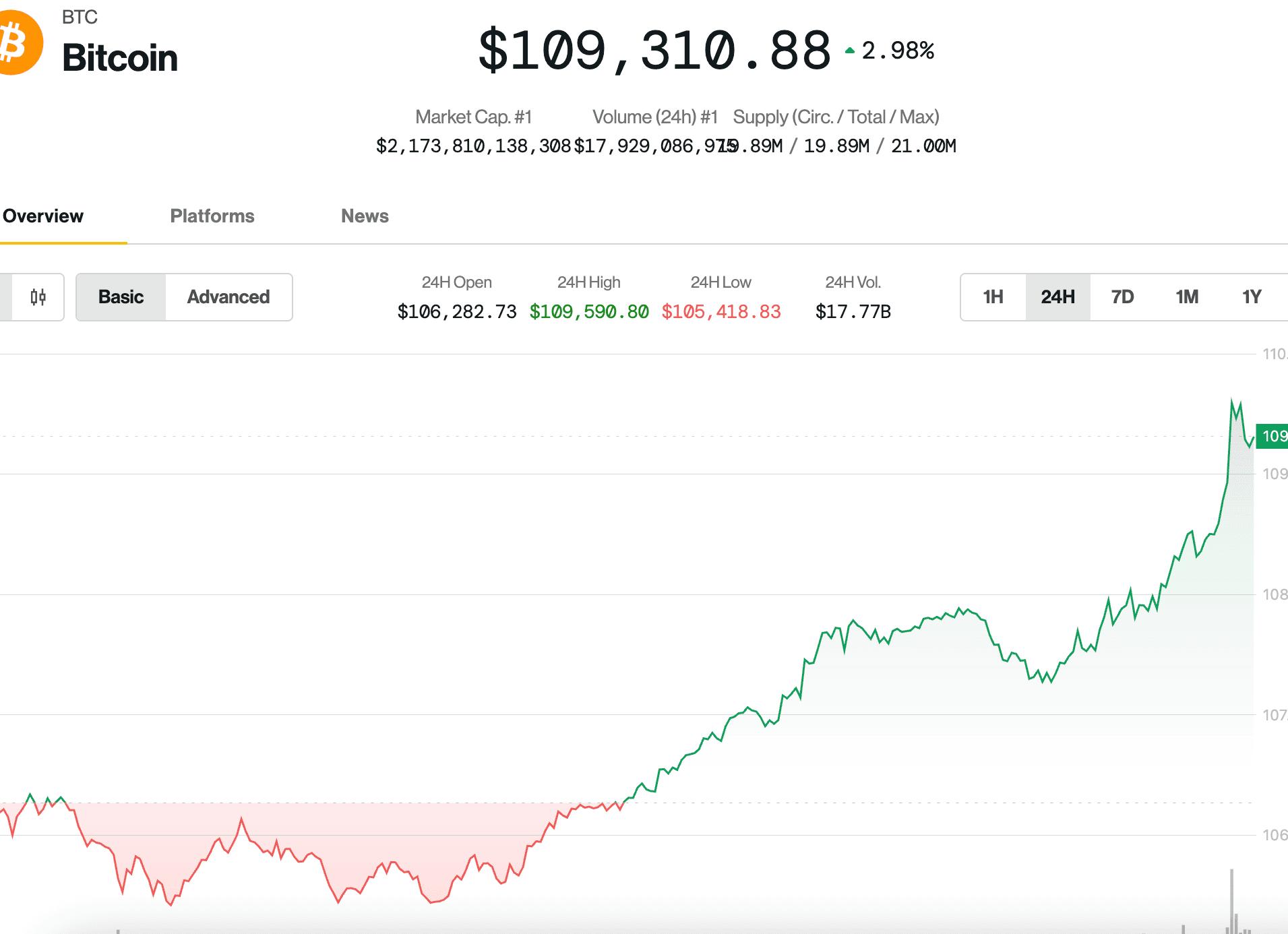
Task: Select the 24H time range
Action: [1057, 297]
